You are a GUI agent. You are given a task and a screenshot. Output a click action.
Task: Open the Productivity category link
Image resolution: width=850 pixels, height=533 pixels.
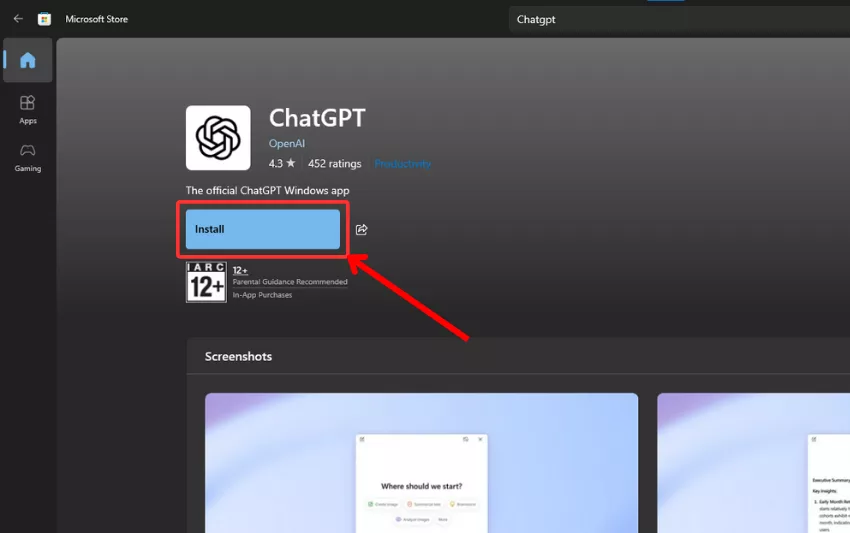coord(403,164)
